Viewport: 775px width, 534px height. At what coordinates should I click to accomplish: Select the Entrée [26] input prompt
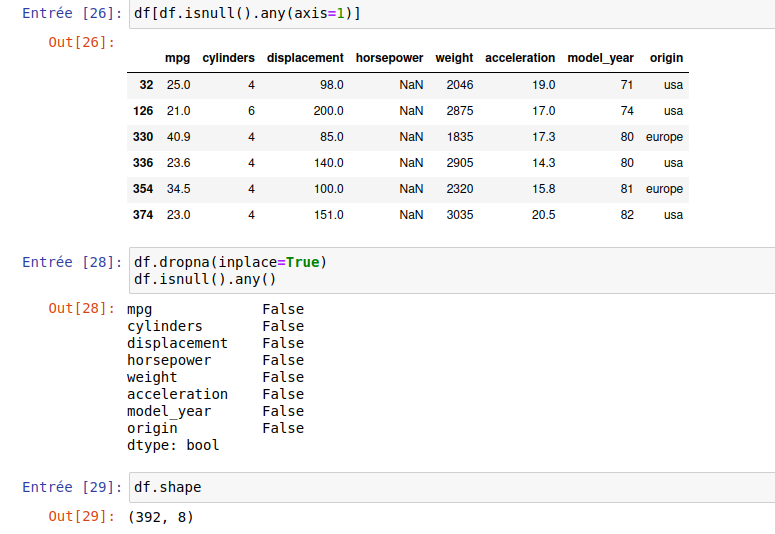68,15
